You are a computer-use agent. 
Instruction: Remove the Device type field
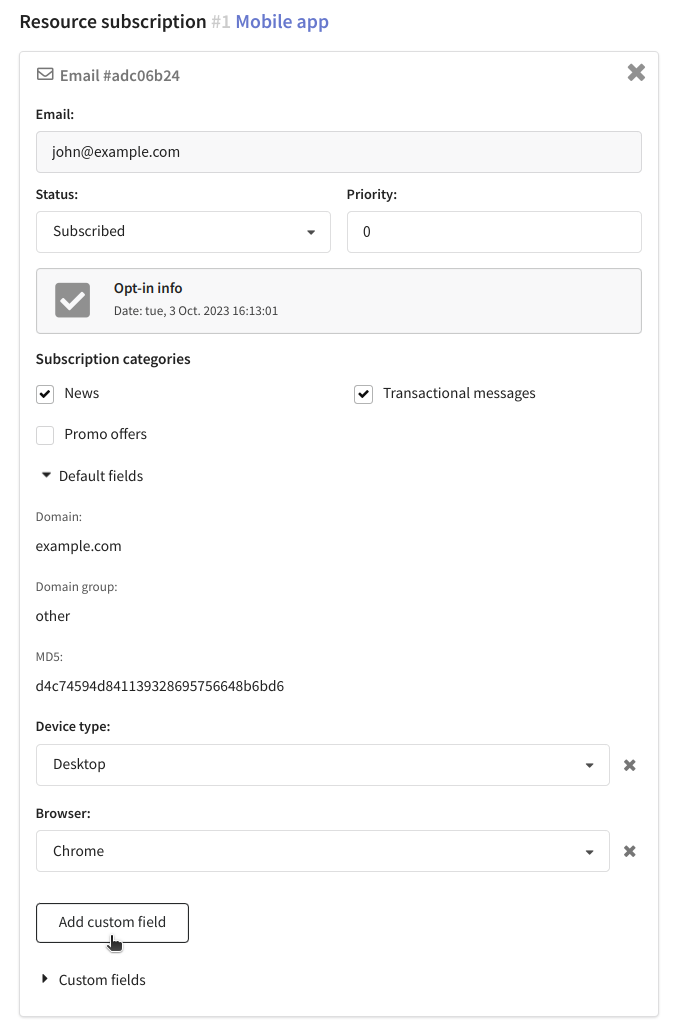point(629,765)
